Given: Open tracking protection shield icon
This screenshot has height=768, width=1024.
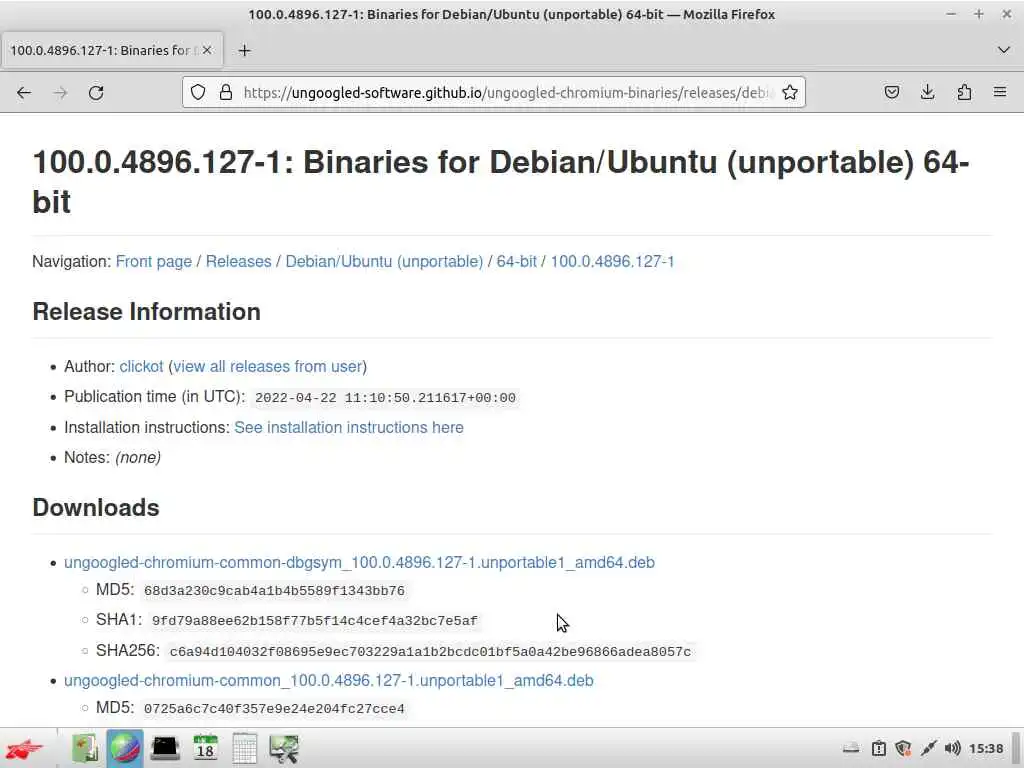Looking at the screenshot, I should (x=198, y=92).
